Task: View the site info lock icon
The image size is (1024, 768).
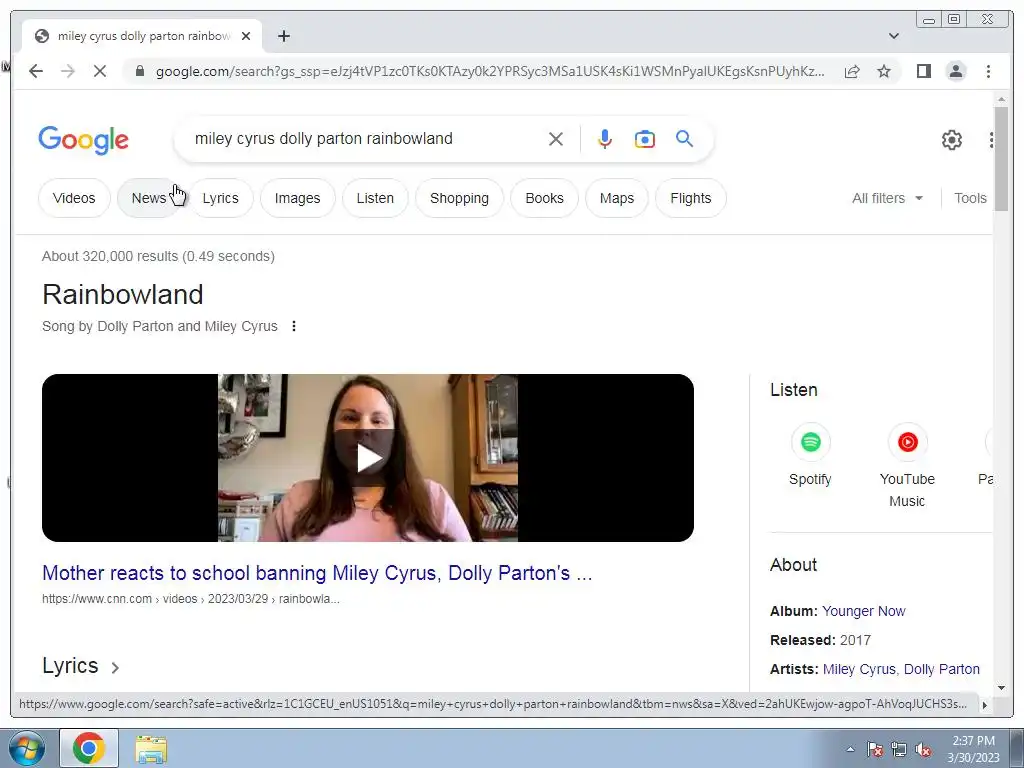Action: pos(140,71)
